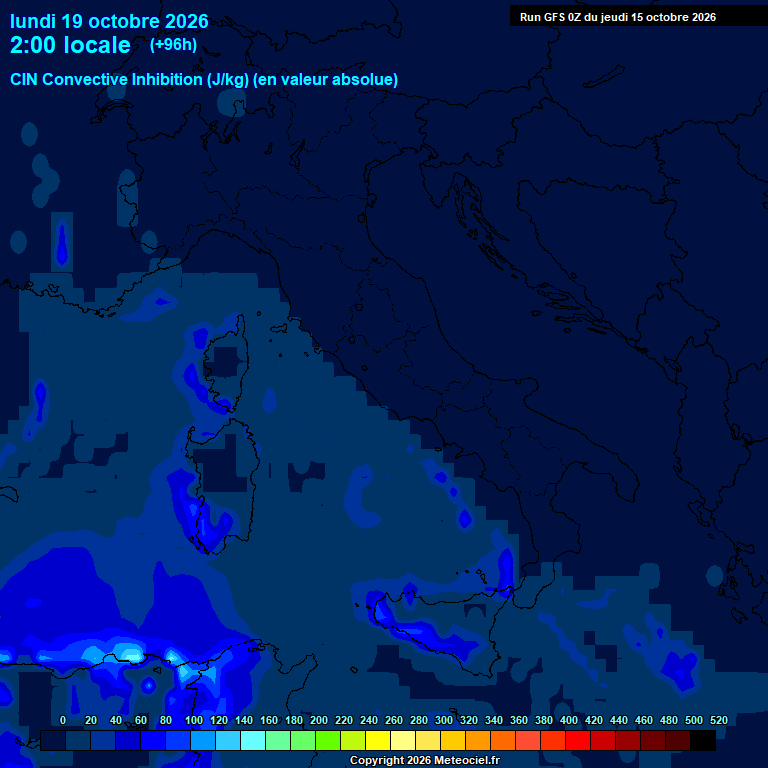Pick the orange swatch between 320 and 340

478,740
